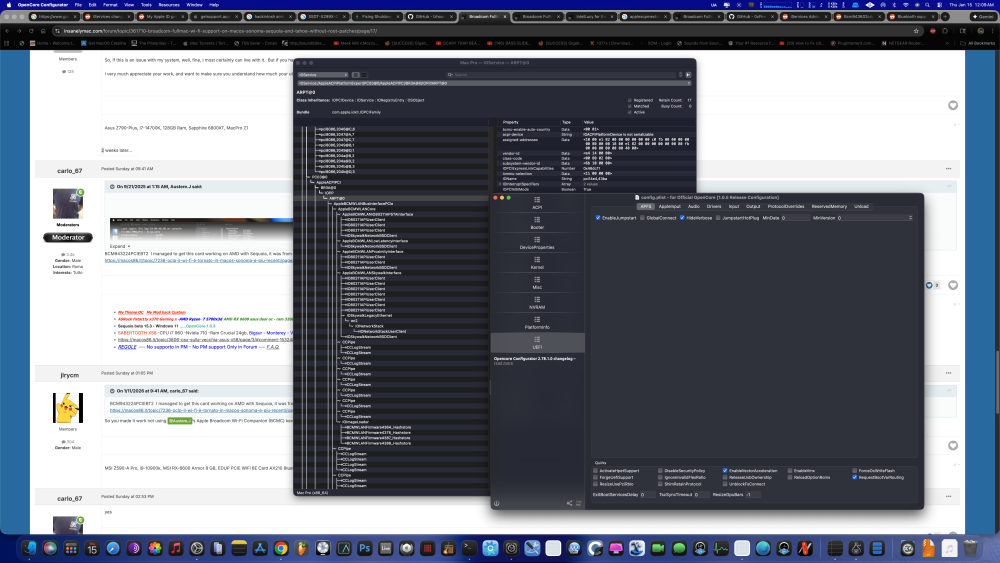Open the Tools menu in the menu bar

(146, 4)
